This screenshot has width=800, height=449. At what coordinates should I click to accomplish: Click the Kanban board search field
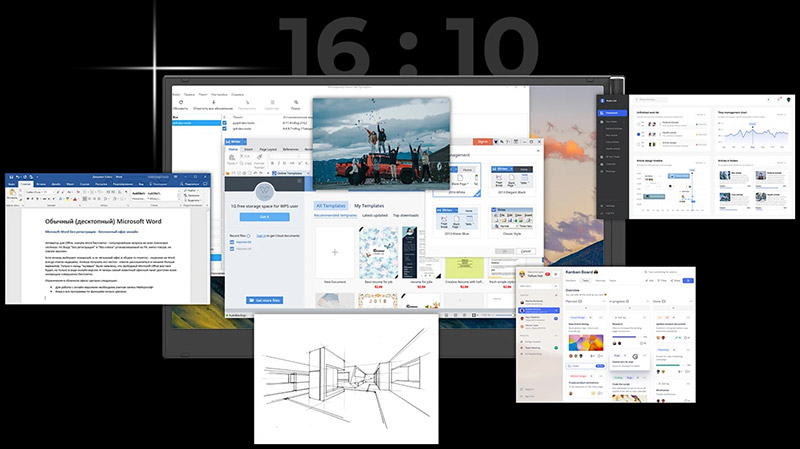pos(669,272)
